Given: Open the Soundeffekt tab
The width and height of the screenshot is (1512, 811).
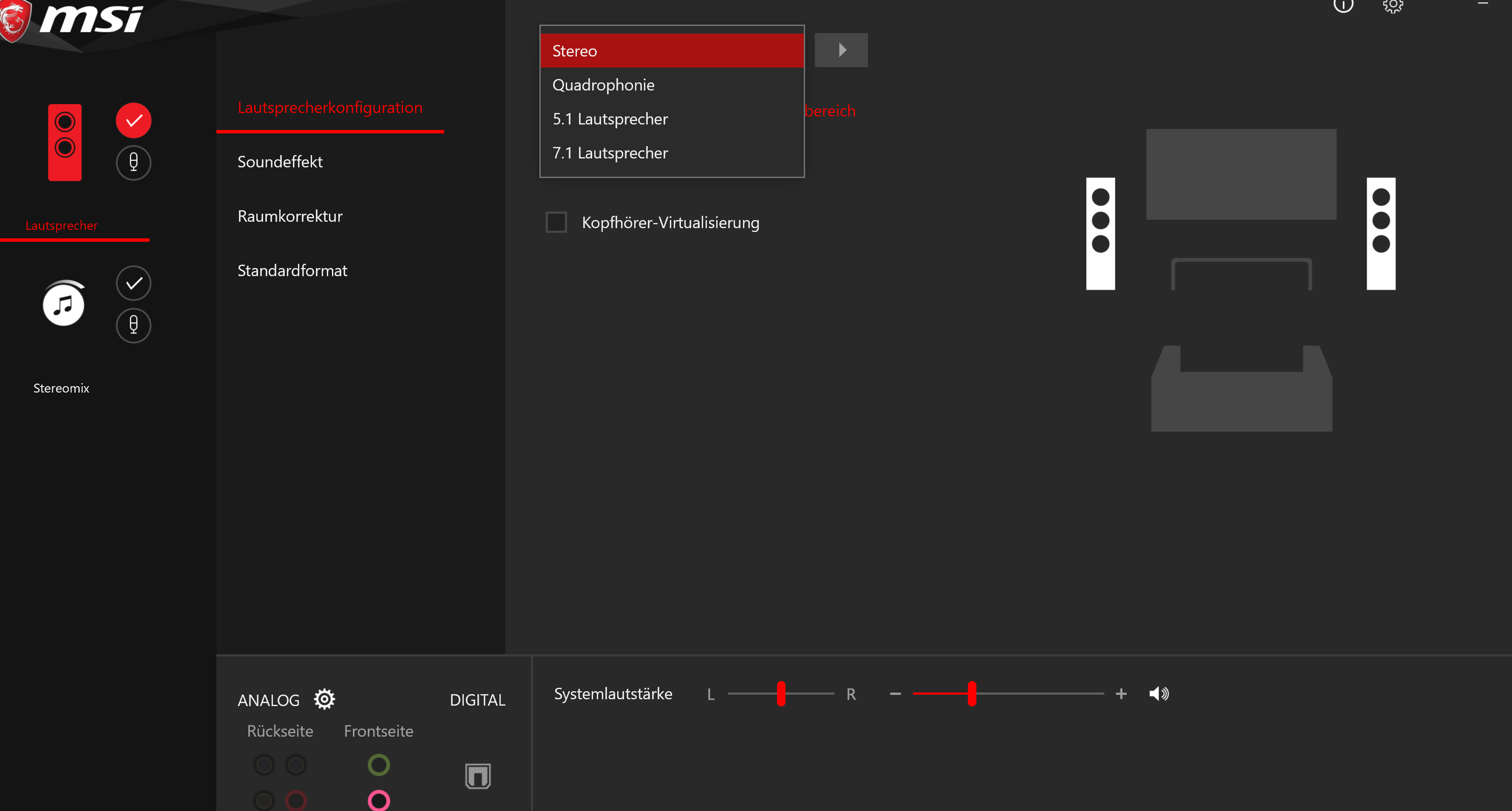Looking at the screenshot, I should point(280,162).
